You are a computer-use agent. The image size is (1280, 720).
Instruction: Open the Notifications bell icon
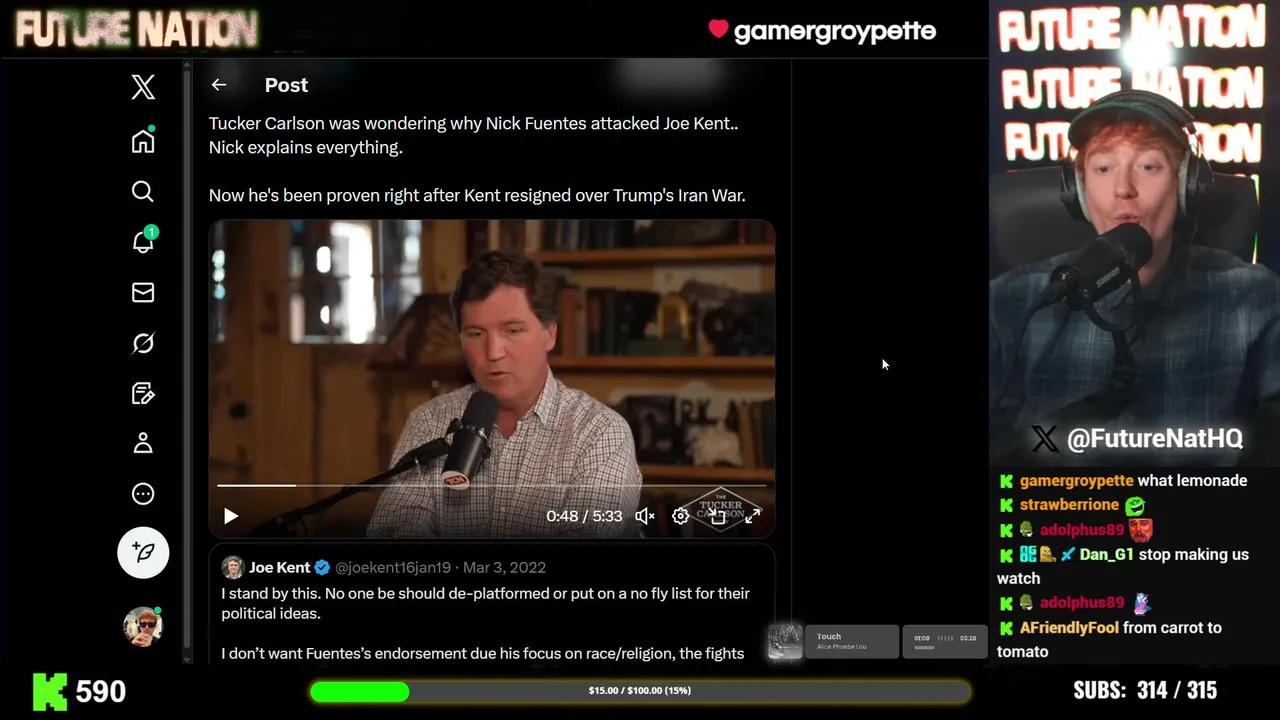click(x=143, y=241)
